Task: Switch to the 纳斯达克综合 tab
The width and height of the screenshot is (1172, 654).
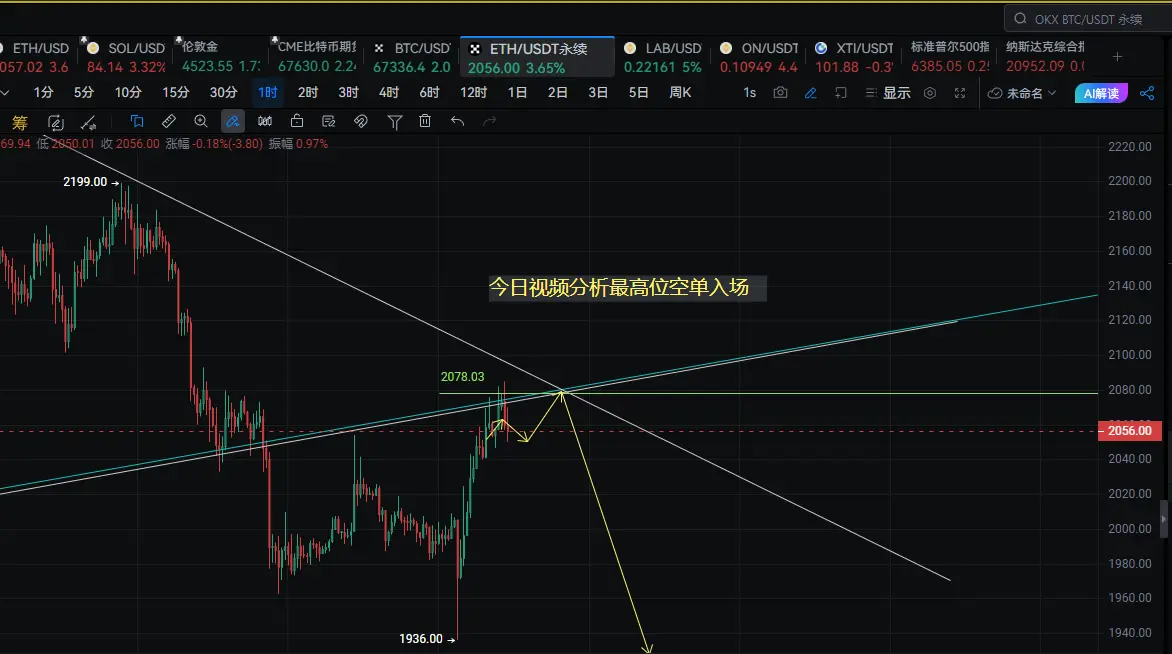Action: (1045, 57)
